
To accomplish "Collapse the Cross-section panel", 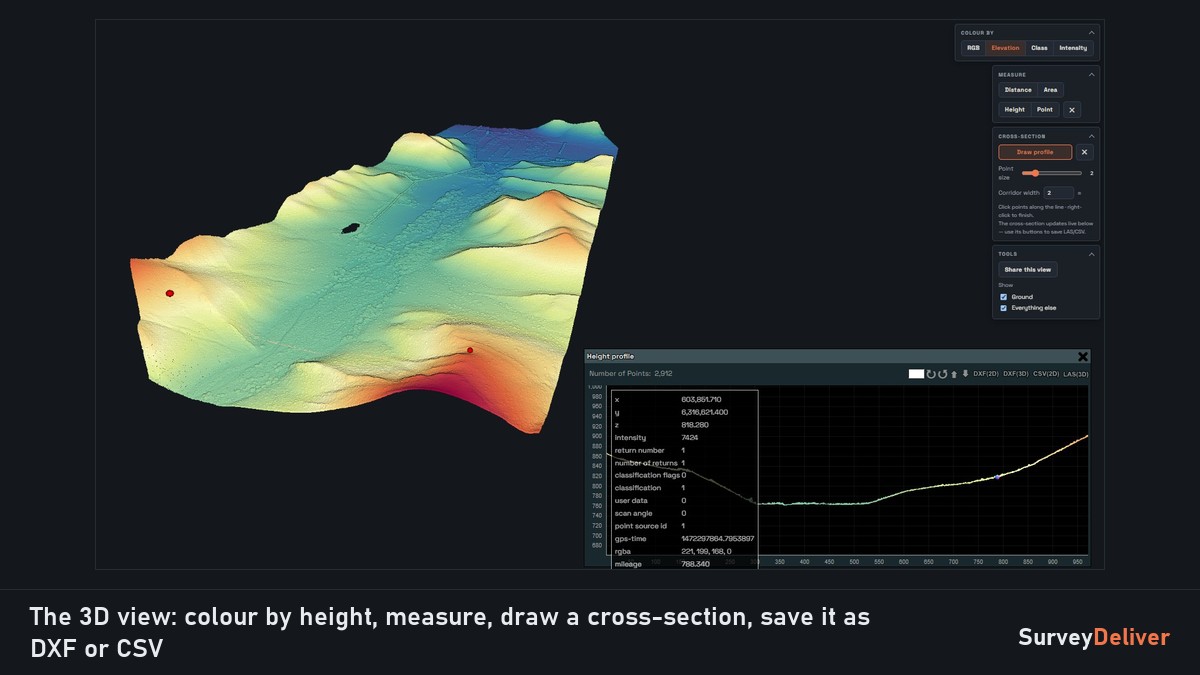I will 1092,136.
